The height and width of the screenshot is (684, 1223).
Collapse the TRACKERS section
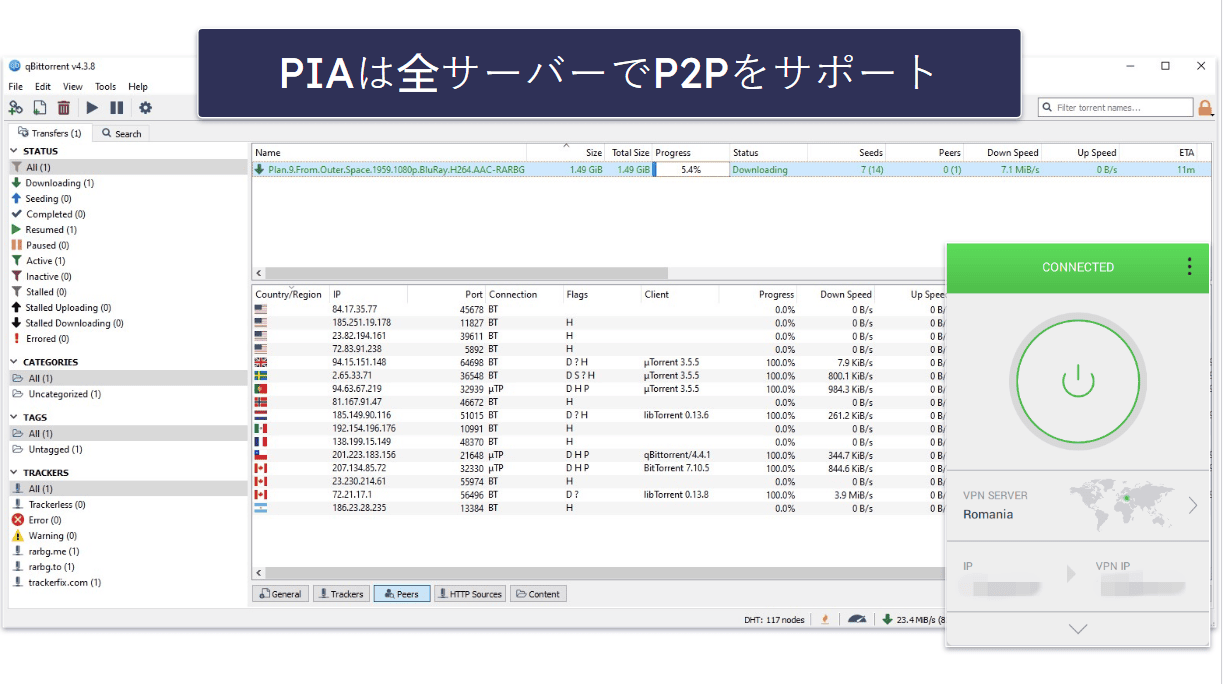point(15,473)
